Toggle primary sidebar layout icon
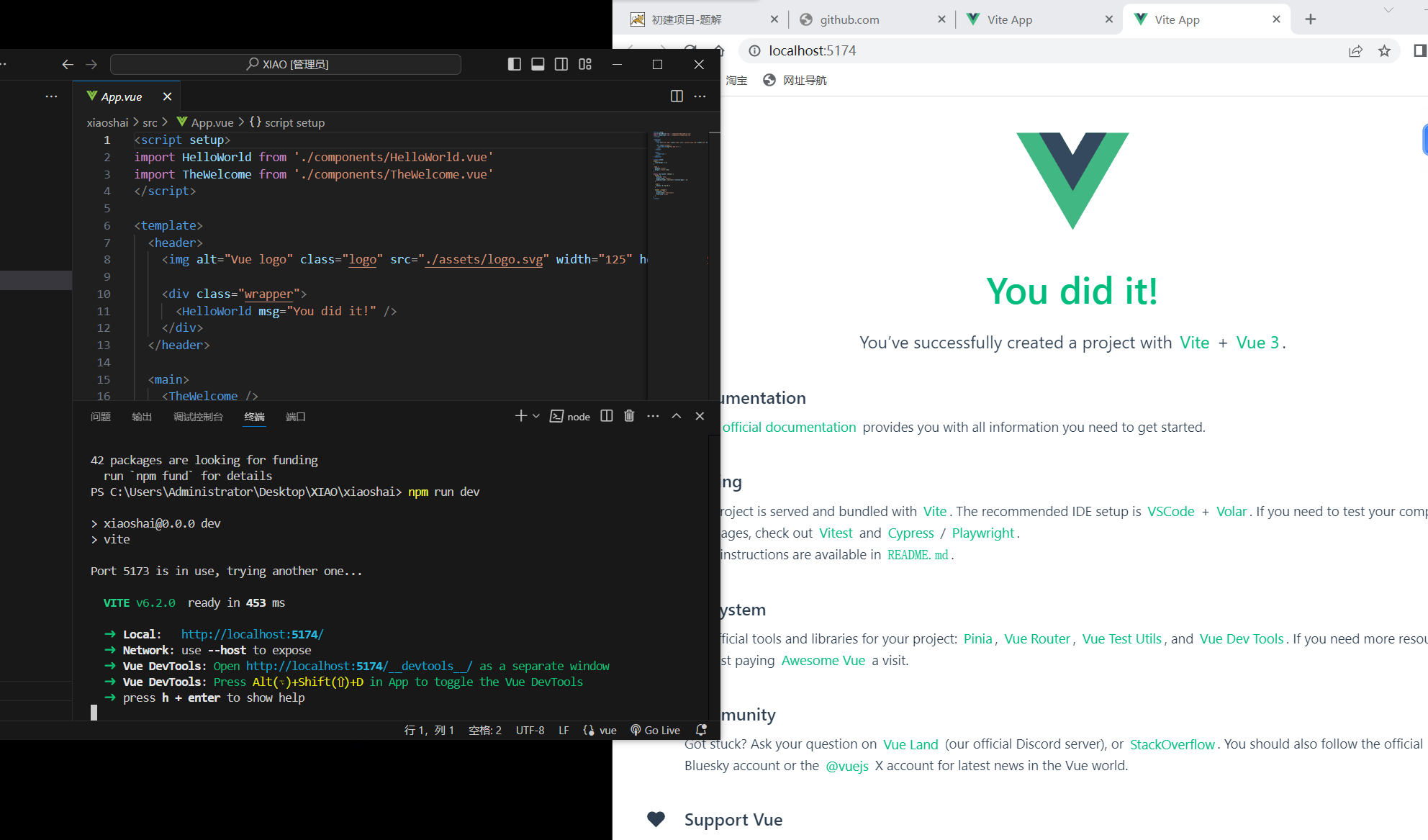 (x=514, y=64)
